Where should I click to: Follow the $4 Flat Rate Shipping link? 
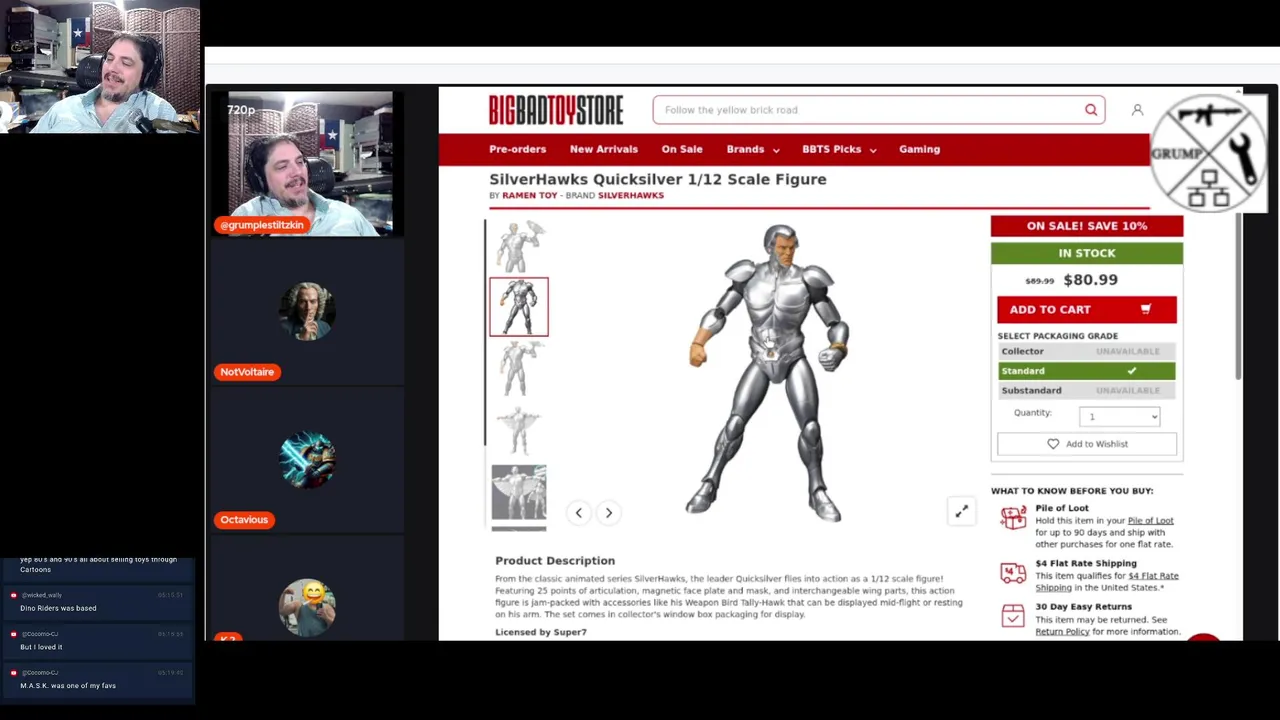pos(1107,582)
